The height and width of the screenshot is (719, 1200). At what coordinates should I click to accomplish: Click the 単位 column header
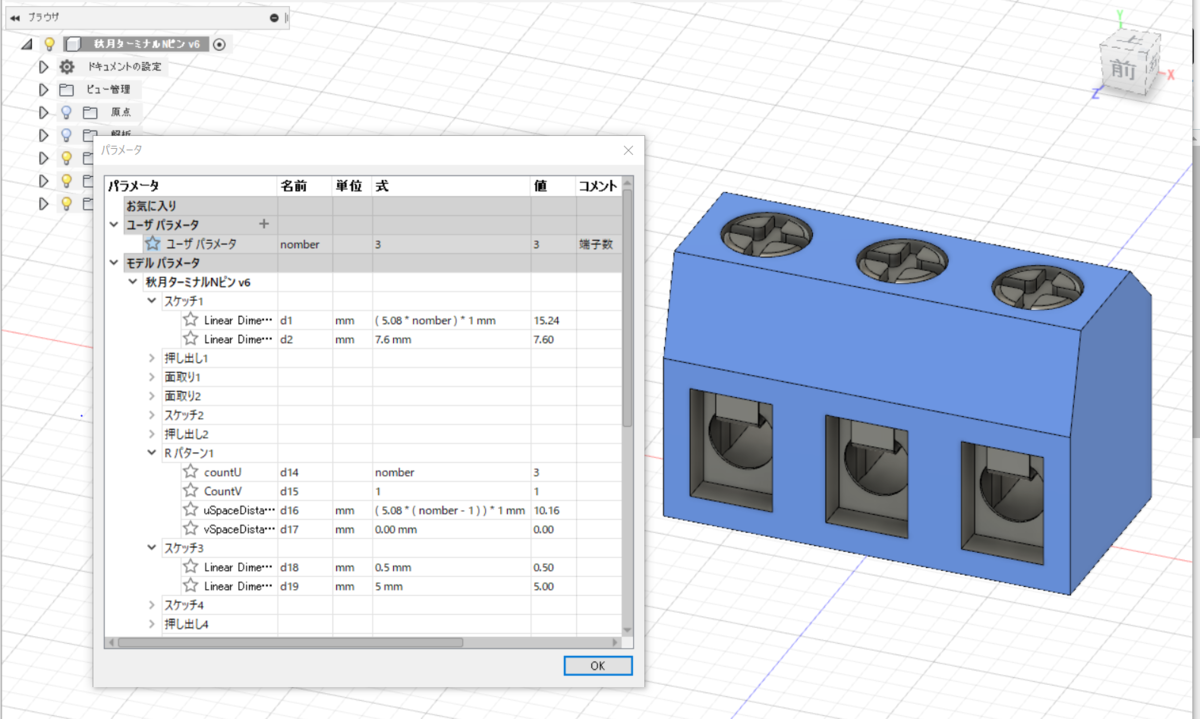(x=353, y=186)
